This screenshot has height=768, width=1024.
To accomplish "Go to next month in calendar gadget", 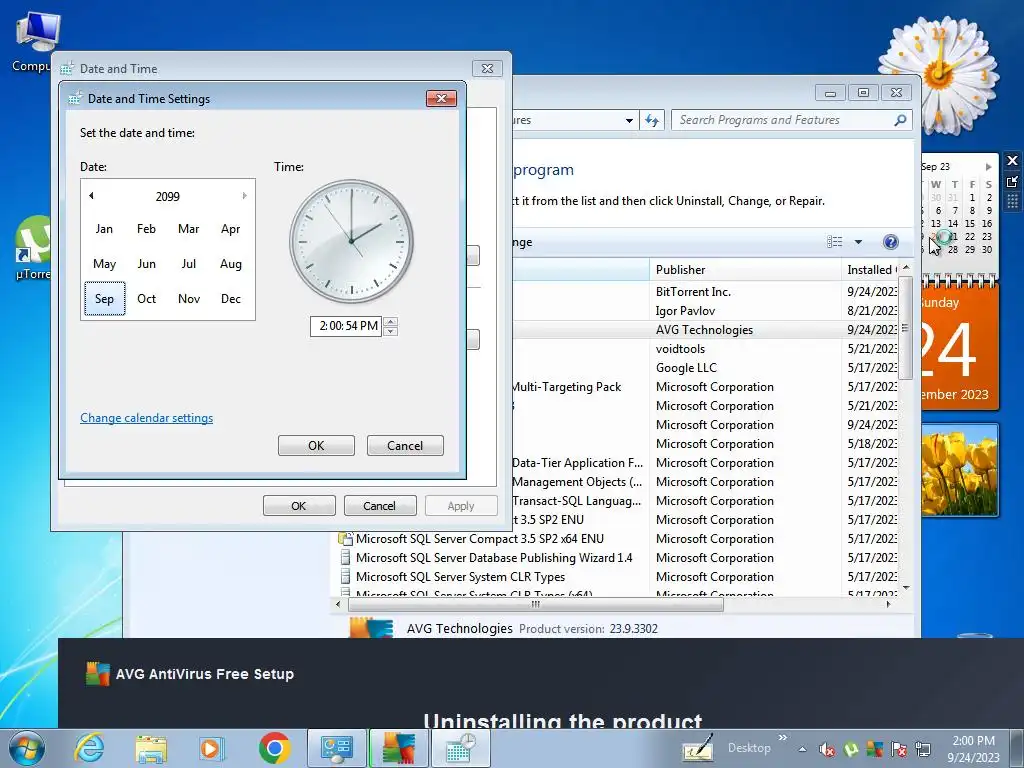I will click(x=989, y=167).
